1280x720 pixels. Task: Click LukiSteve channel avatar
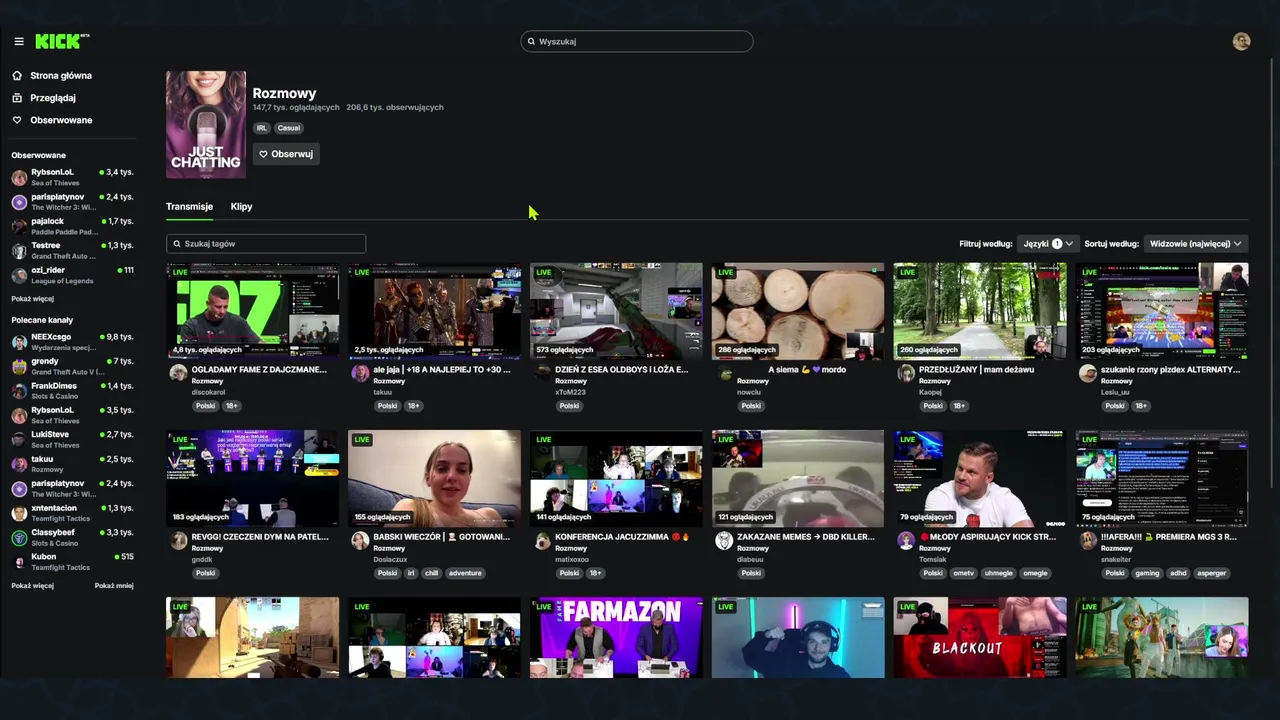19,440
